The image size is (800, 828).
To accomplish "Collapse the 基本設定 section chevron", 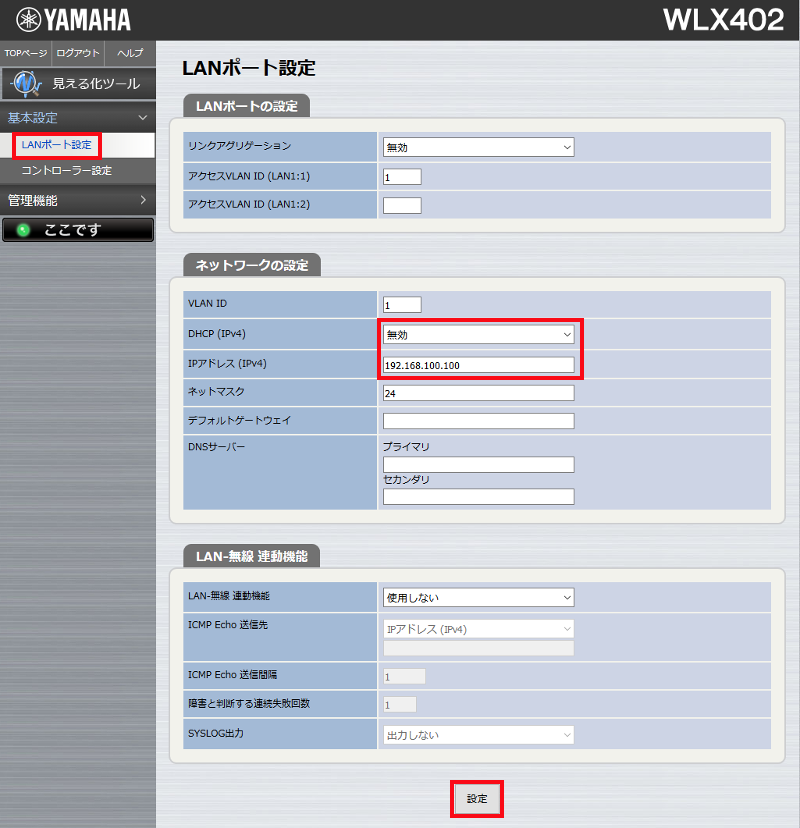I will pos(143,117).
